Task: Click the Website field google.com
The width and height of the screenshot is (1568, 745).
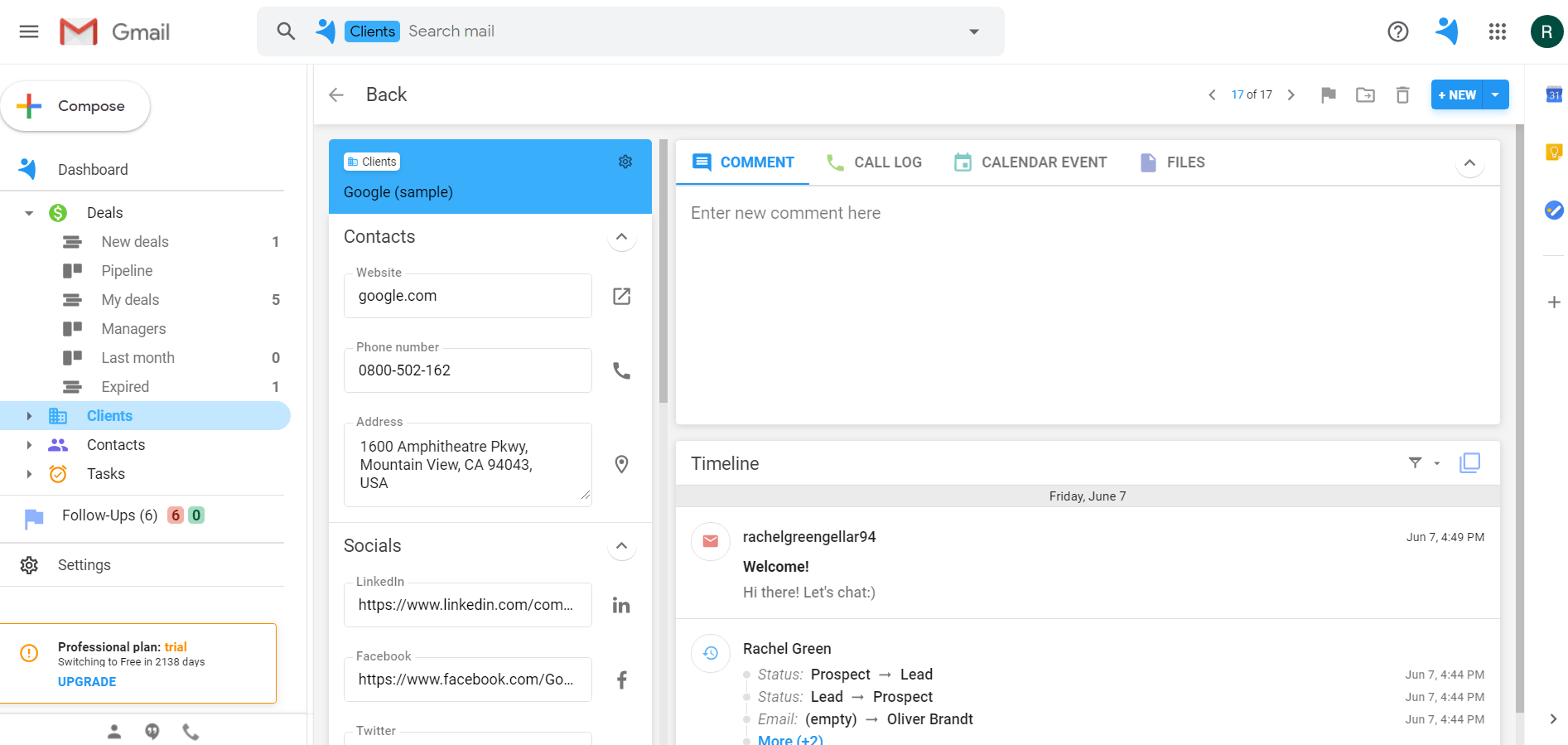Action: pos(468,296)
